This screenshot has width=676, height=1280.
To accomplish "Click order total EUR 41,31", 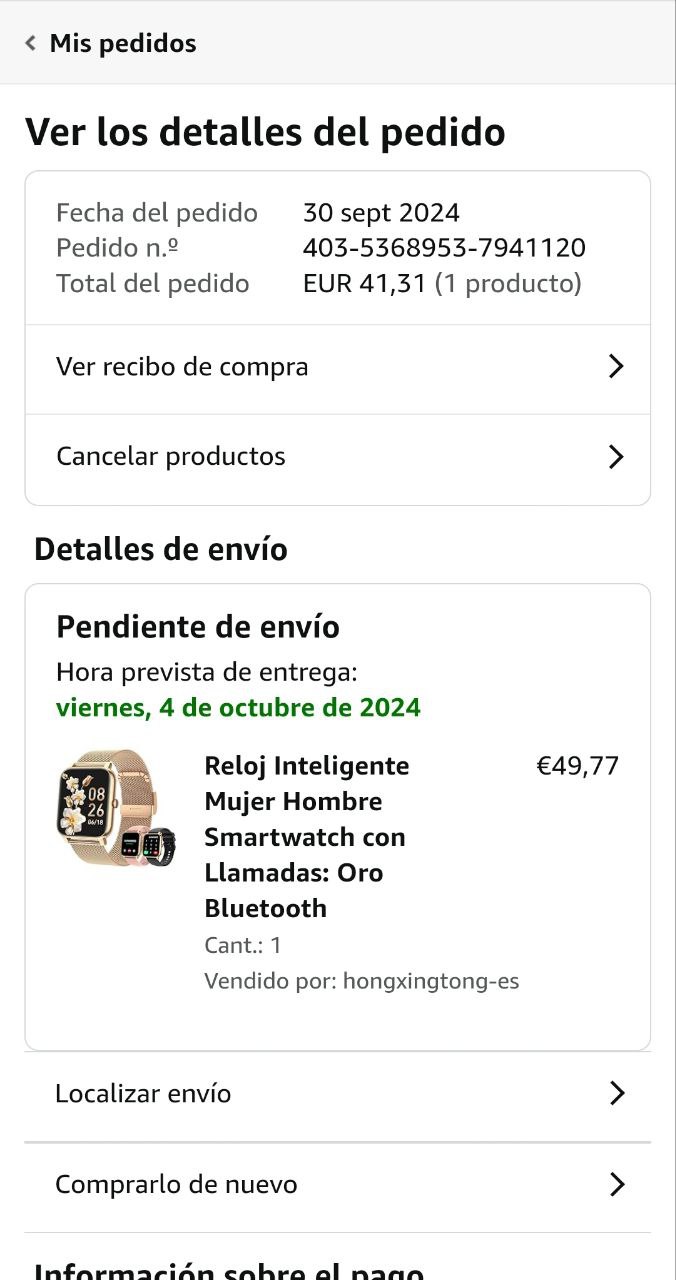I will pyautogui.click(x=365, y=284).
